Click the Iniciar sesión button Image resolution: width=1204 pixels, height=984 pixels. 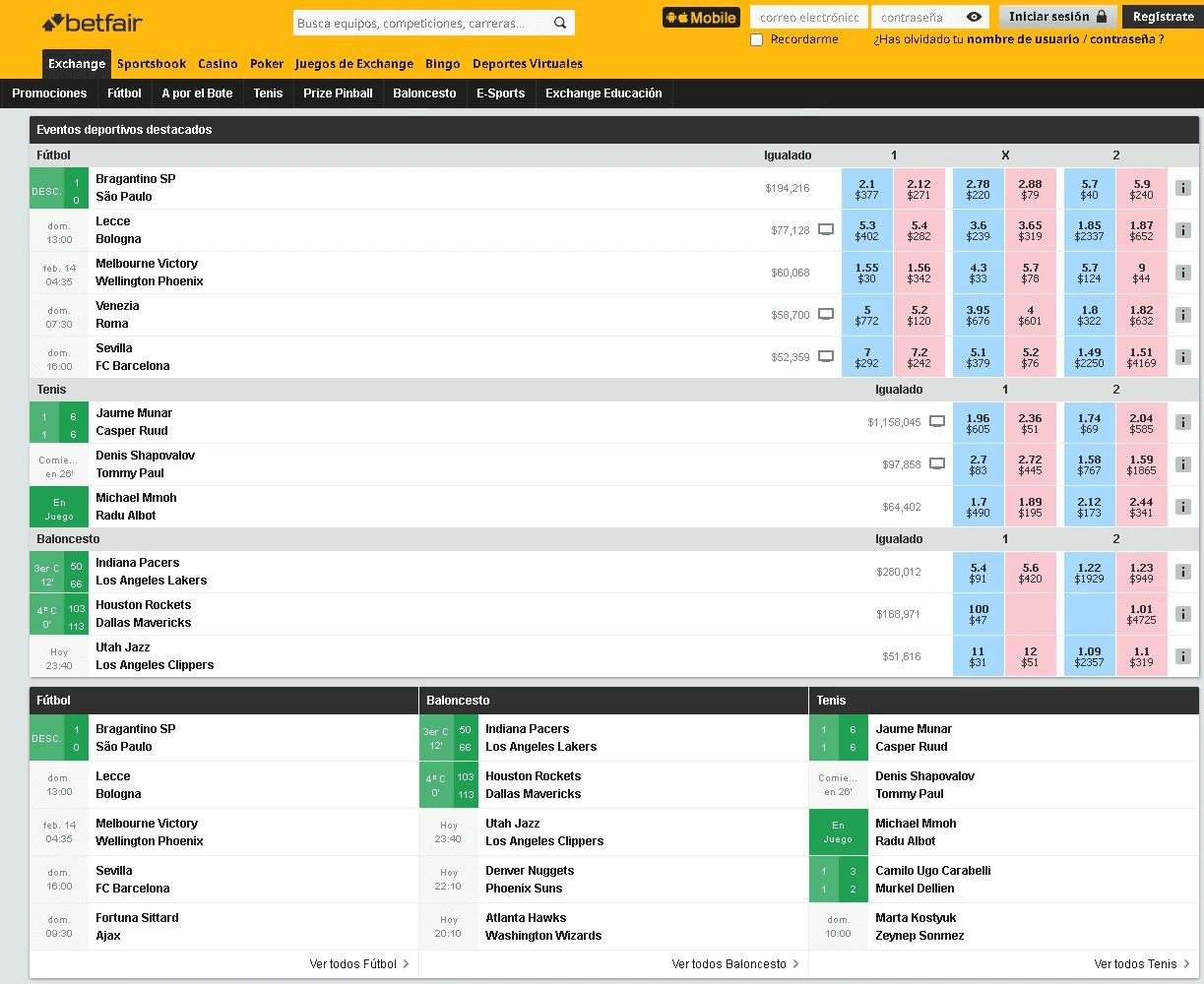[x=1058, y=17]
